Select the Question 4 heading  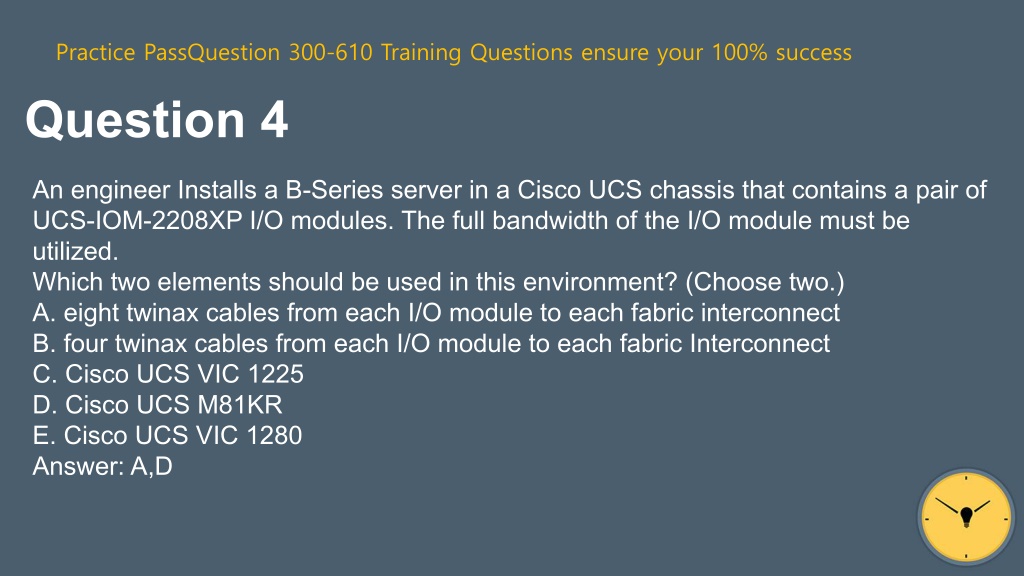pos(157,120)
